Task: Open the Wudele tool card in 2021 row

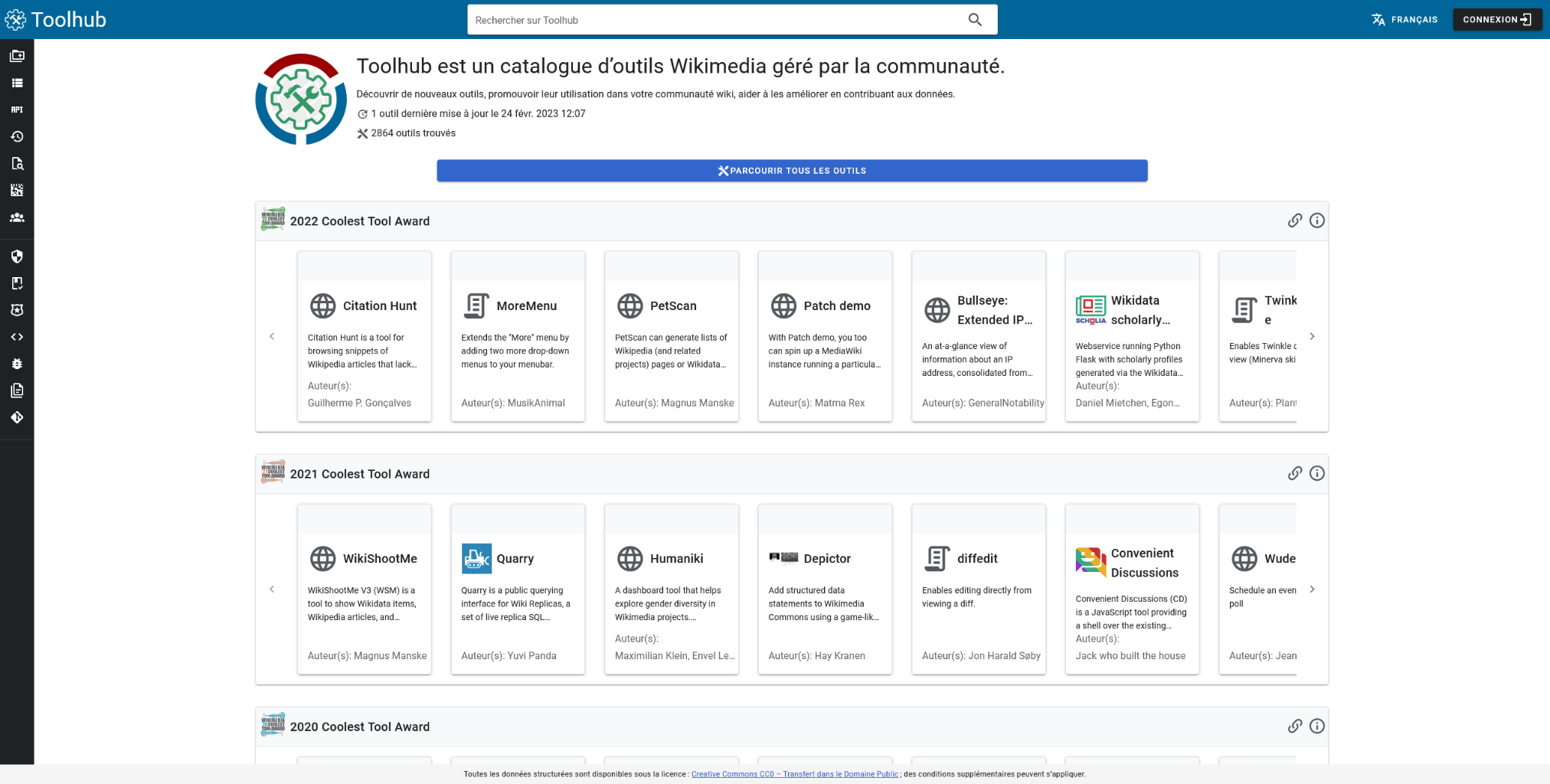Action: tap(1257, 589)
